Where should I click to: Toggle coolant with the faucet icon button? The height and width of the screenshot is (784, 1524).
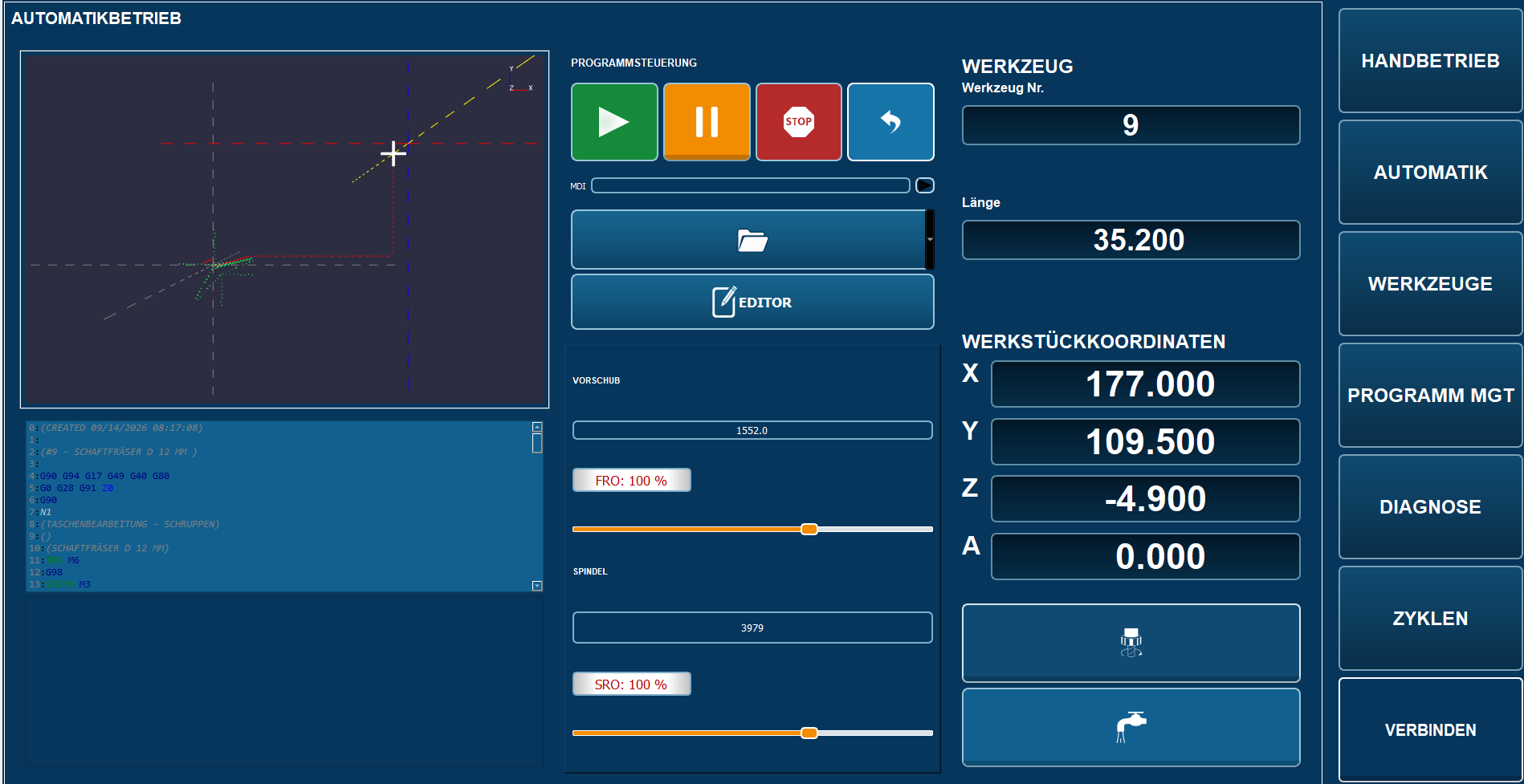[x=1131, y=727]
